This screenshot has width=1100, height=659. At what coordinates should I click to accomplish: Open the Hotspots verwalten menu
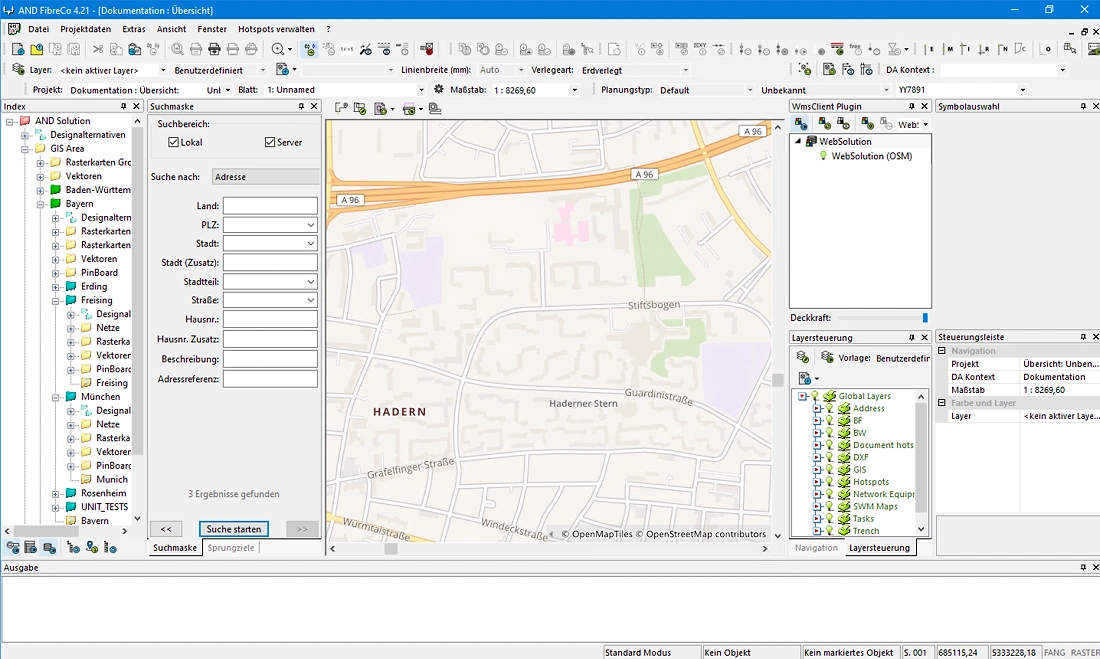276,29
